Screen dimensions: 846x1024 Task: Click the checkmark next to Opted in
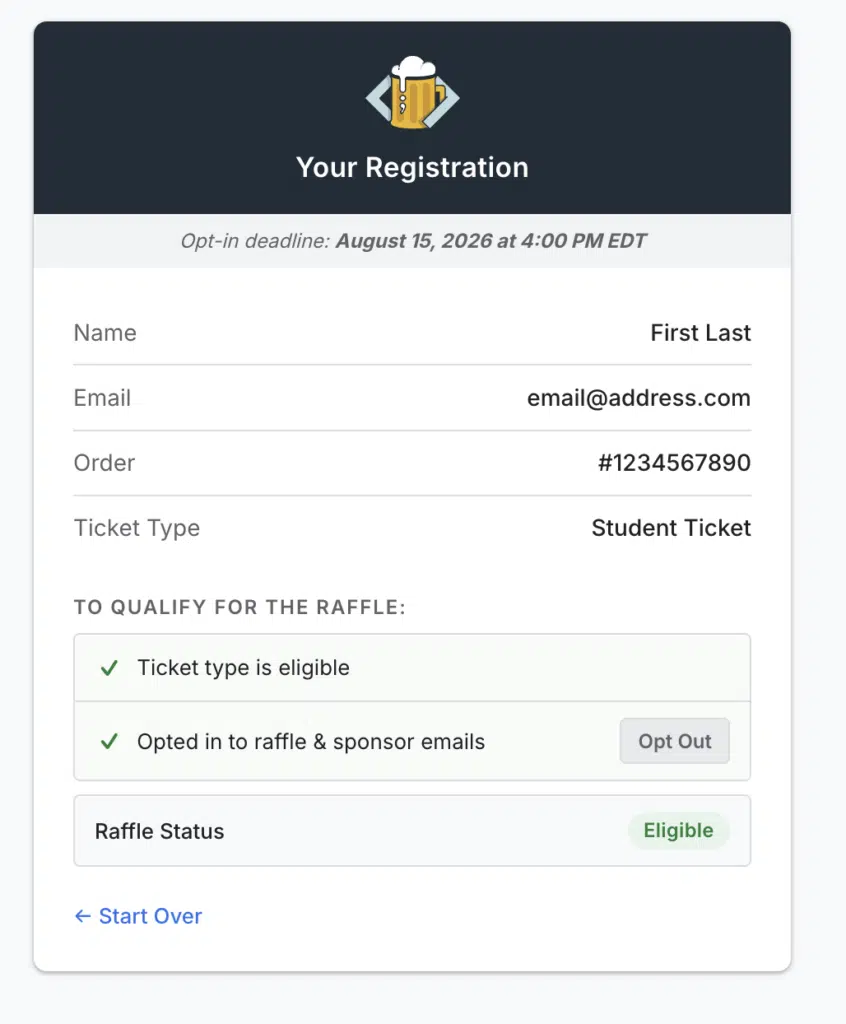coord(110,742)
